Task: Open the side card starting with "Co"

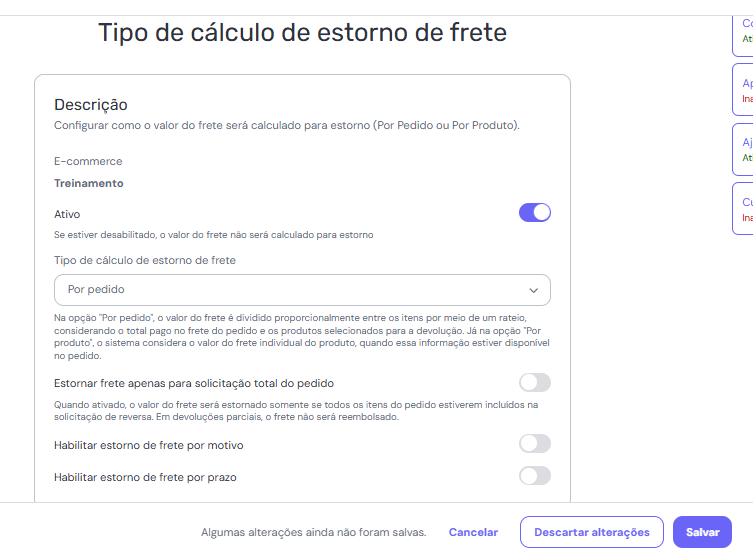Action: [744, 31]
